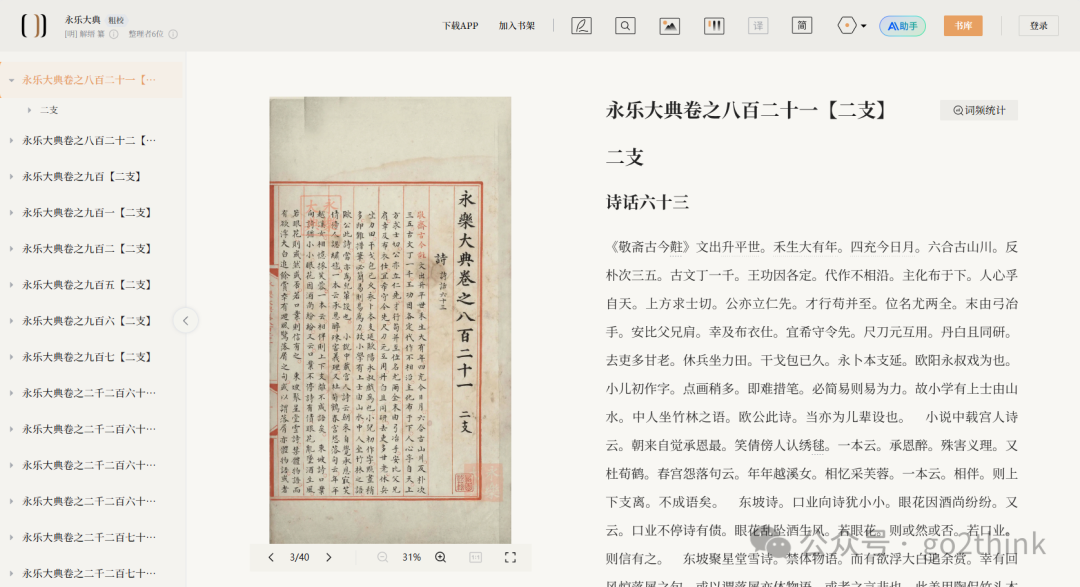
Task: Zoom in on the scanned page
Action: 440,557
